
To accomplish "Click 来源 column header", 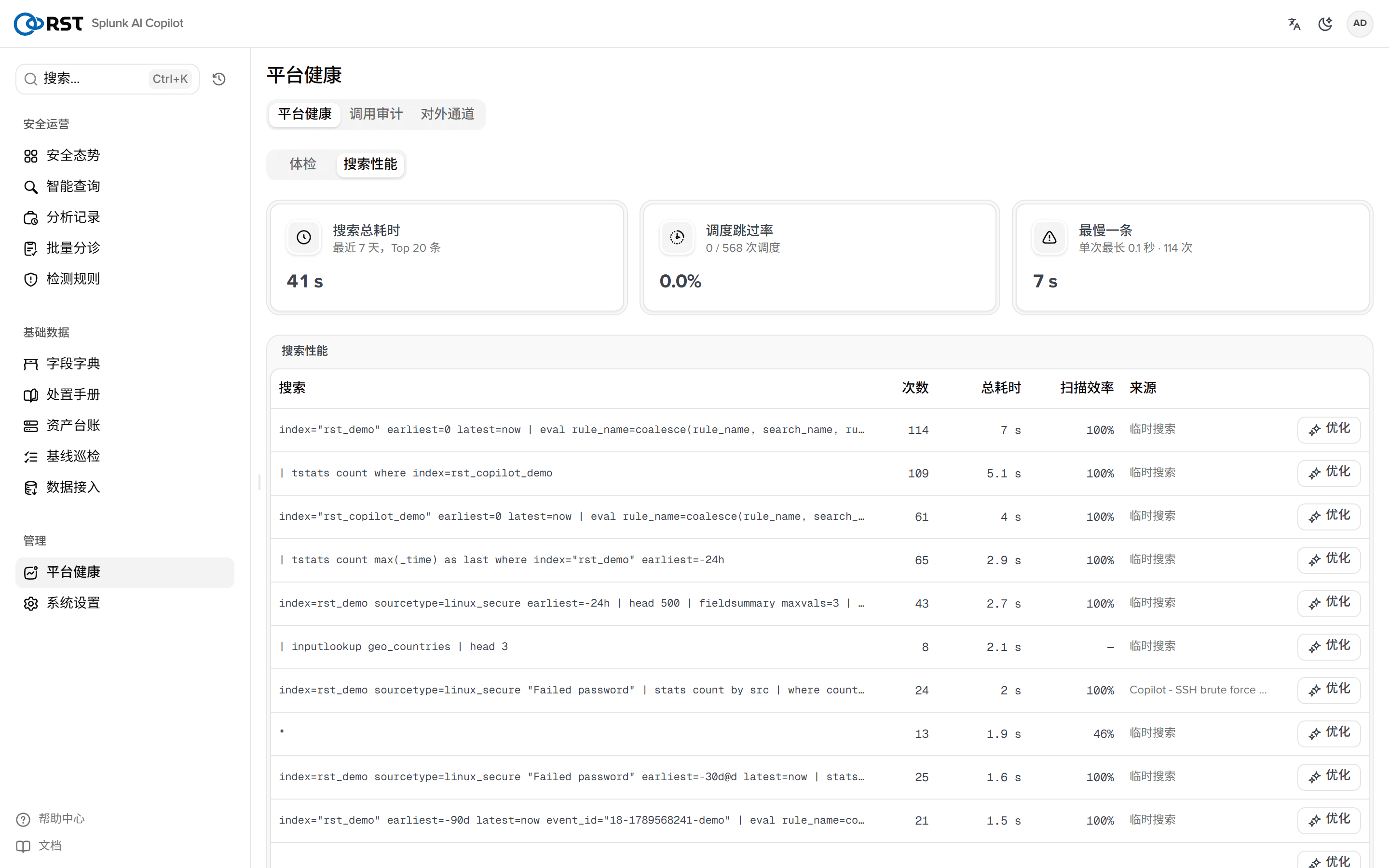I will (1143, 388).
